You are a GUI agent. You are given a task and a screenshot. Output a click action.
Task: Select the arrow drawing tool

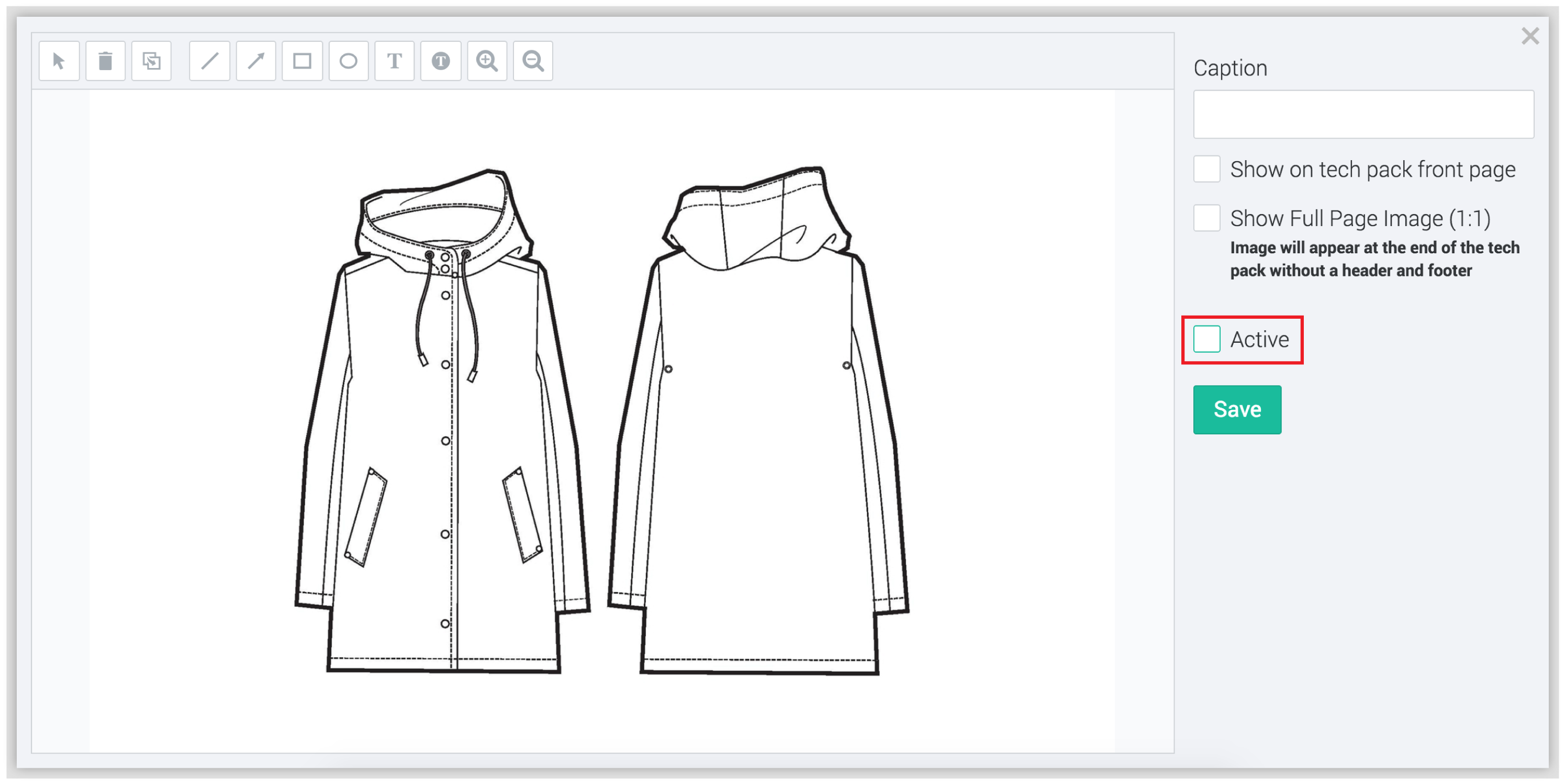(x=256, y=61)
